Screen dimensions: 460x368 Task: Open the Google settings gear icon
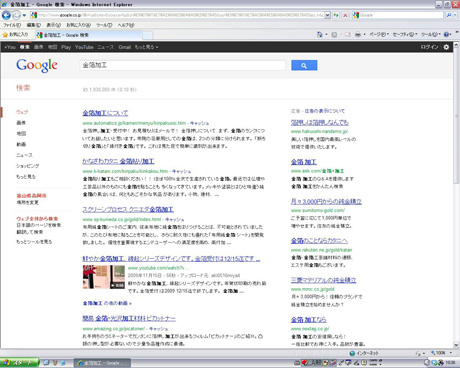click(x=446, y=47)
